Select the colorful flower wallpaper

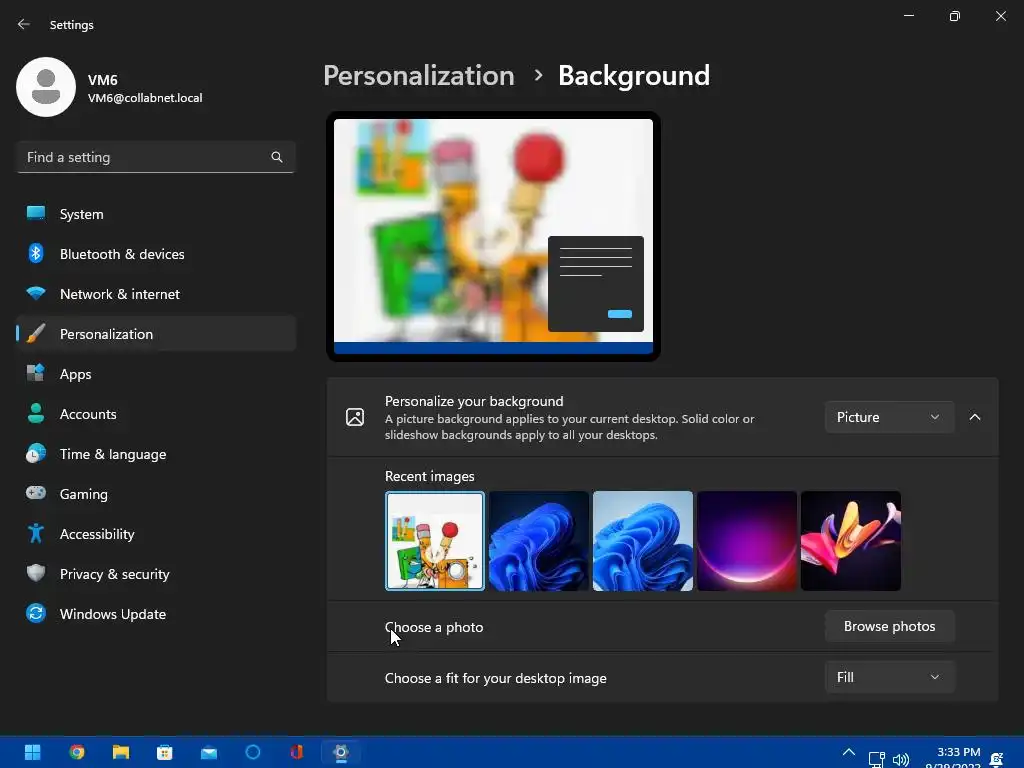click(850, 541)
